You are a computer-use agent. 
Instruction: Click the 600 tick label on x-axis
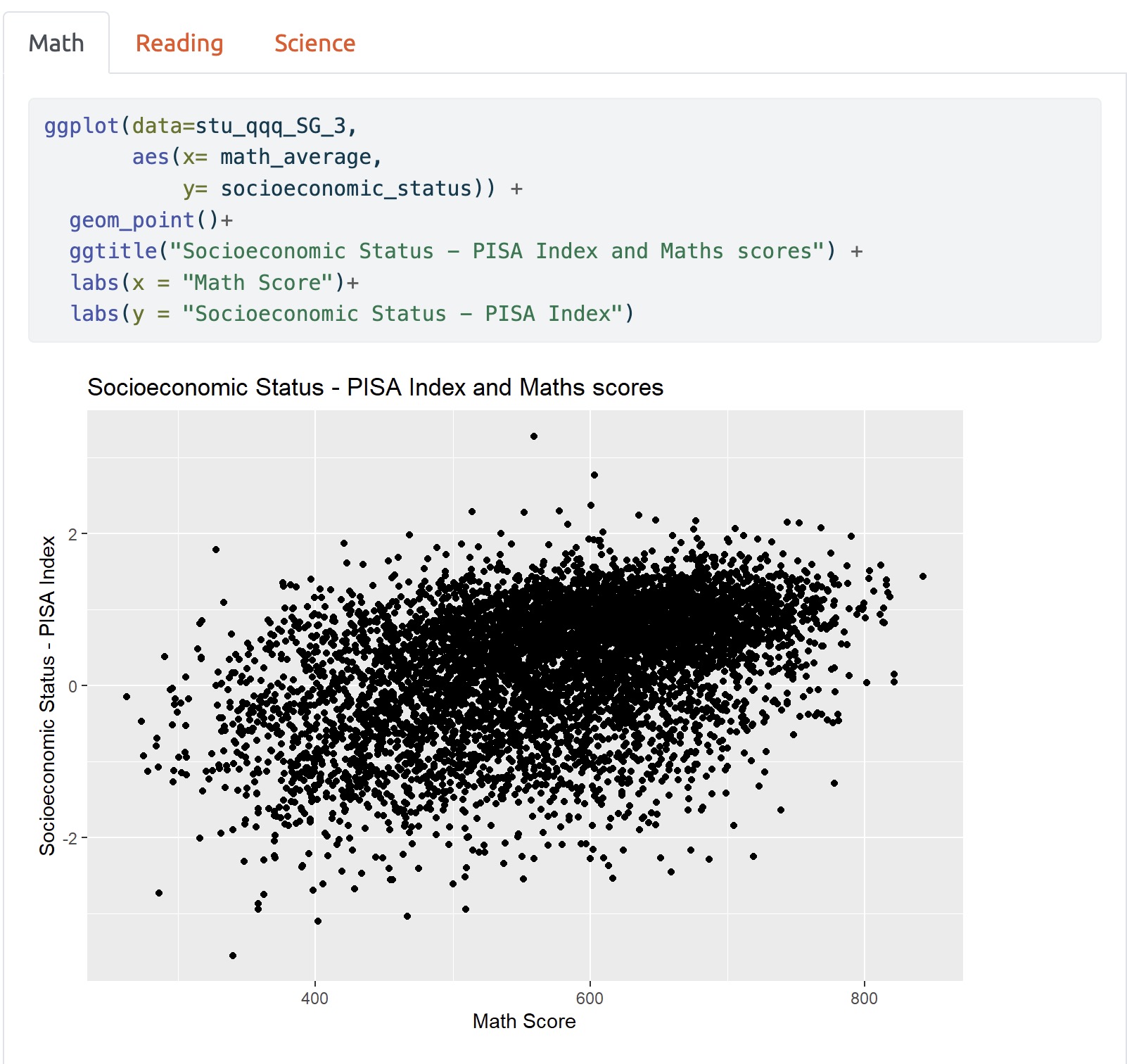coord(590,999)
